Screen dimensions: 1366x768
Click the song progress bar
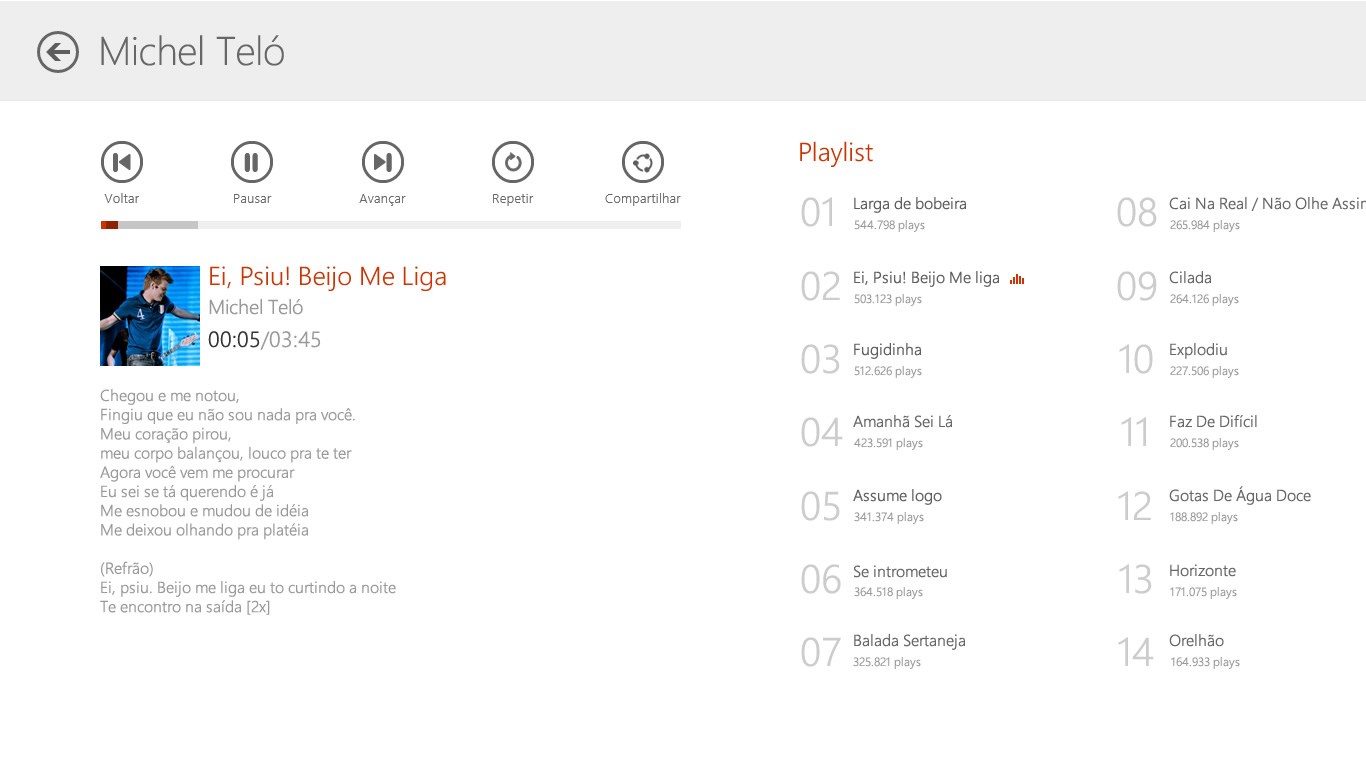390,225
